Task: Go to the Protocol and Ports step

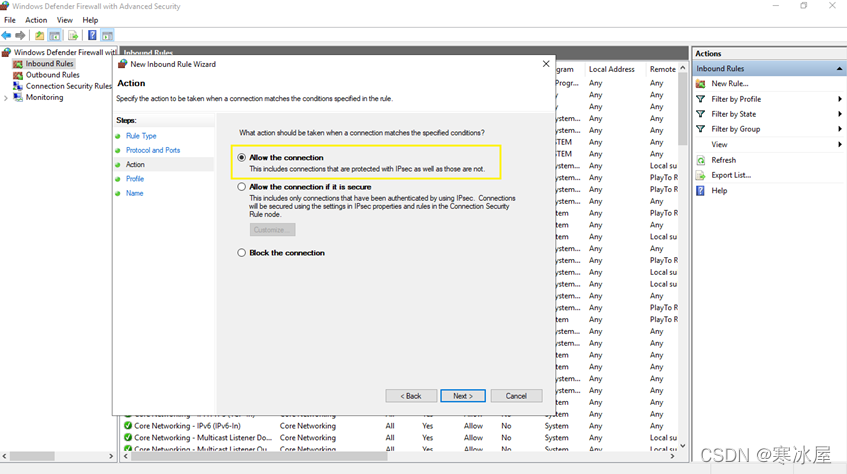Action: [x=153, y=150]
